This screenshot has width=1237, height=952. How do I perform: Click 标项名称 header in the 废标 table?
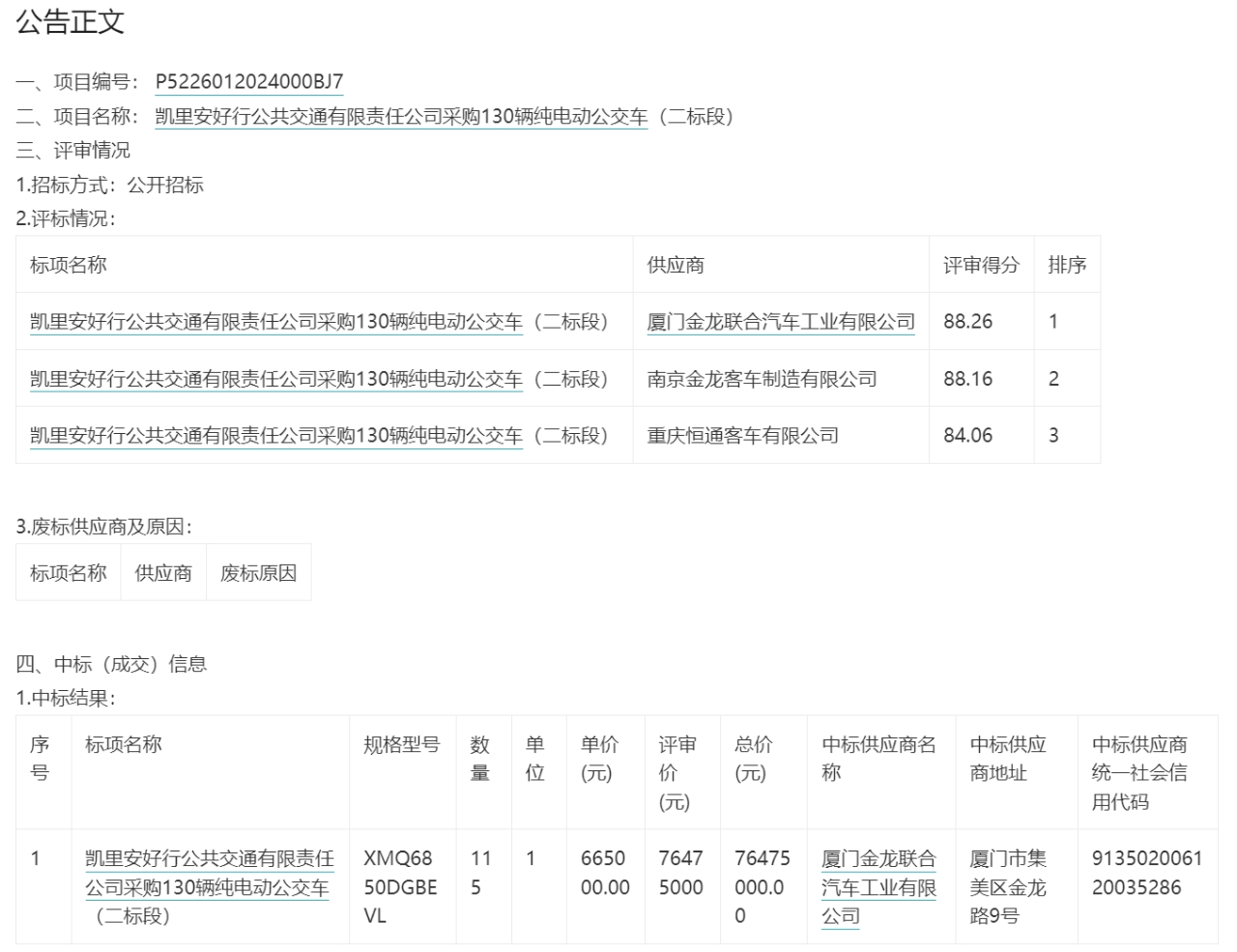[x=69, y=573]
